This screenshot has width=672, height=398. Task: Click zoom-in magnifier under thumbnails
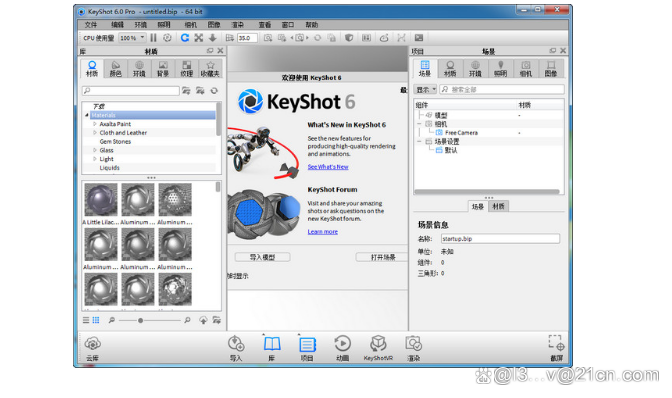tap(187, 320)
